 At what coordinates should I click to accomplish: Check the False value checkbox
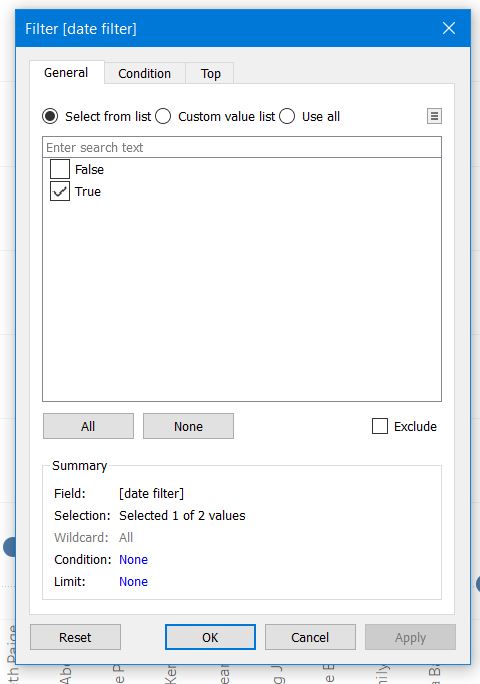tap(60, 169)
